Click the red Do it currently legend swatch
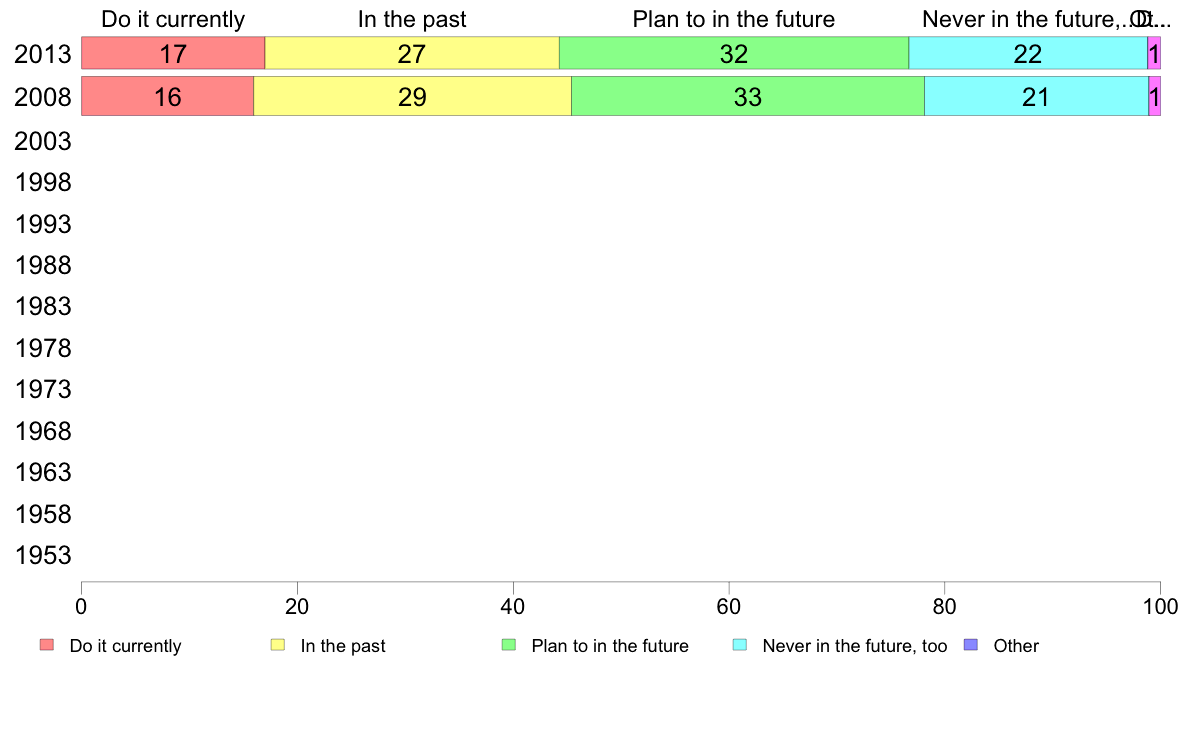 pos(47,645)
